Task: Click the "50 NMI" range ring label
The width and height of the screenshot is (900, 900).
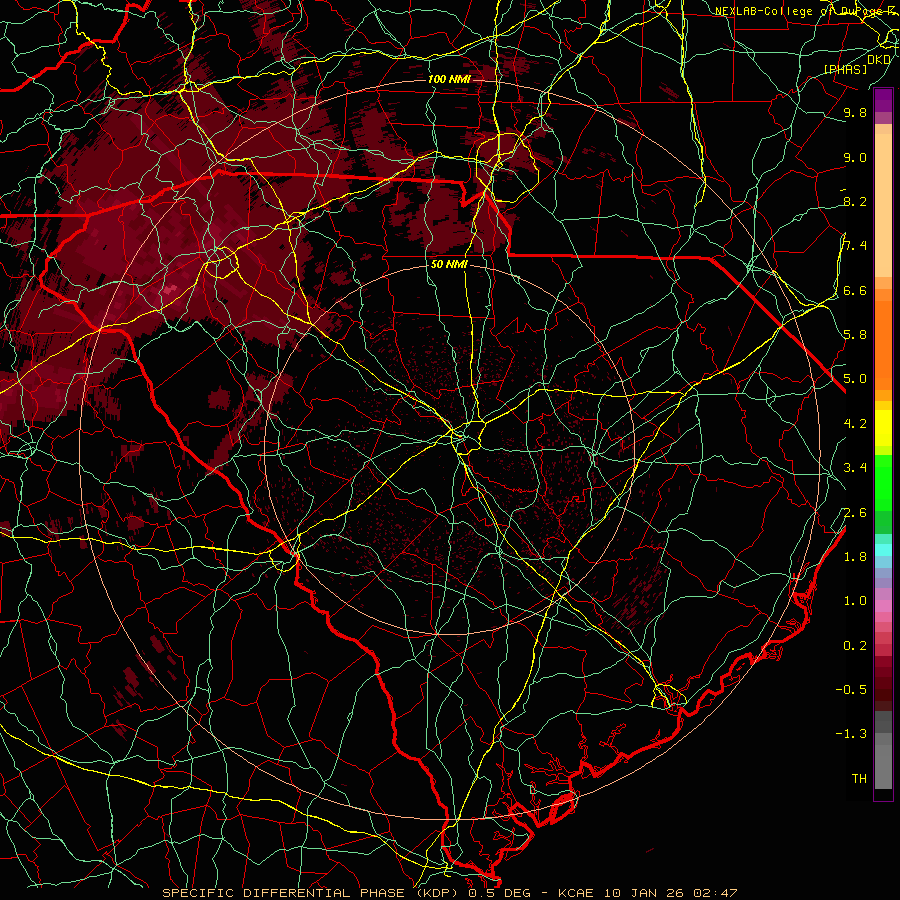Action: [x=449, y=265]
